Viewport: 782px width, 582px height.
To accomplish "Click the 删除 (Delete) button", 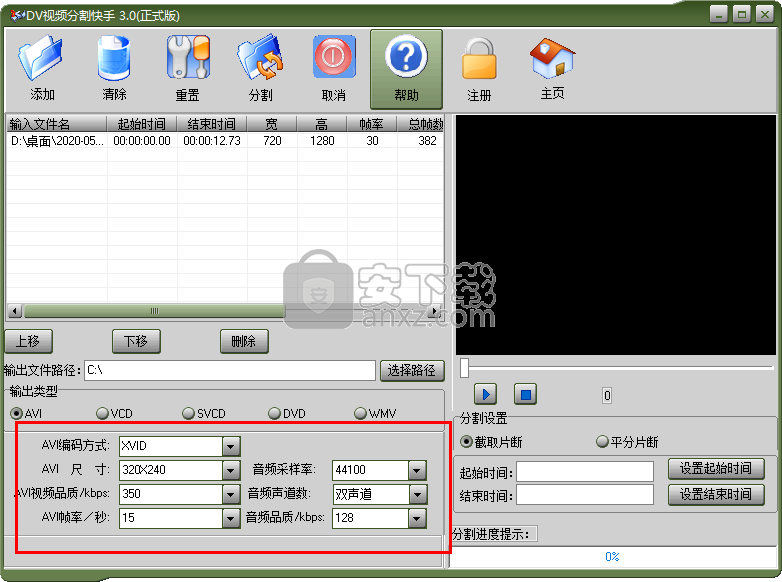I will click(x=244, y=342).
